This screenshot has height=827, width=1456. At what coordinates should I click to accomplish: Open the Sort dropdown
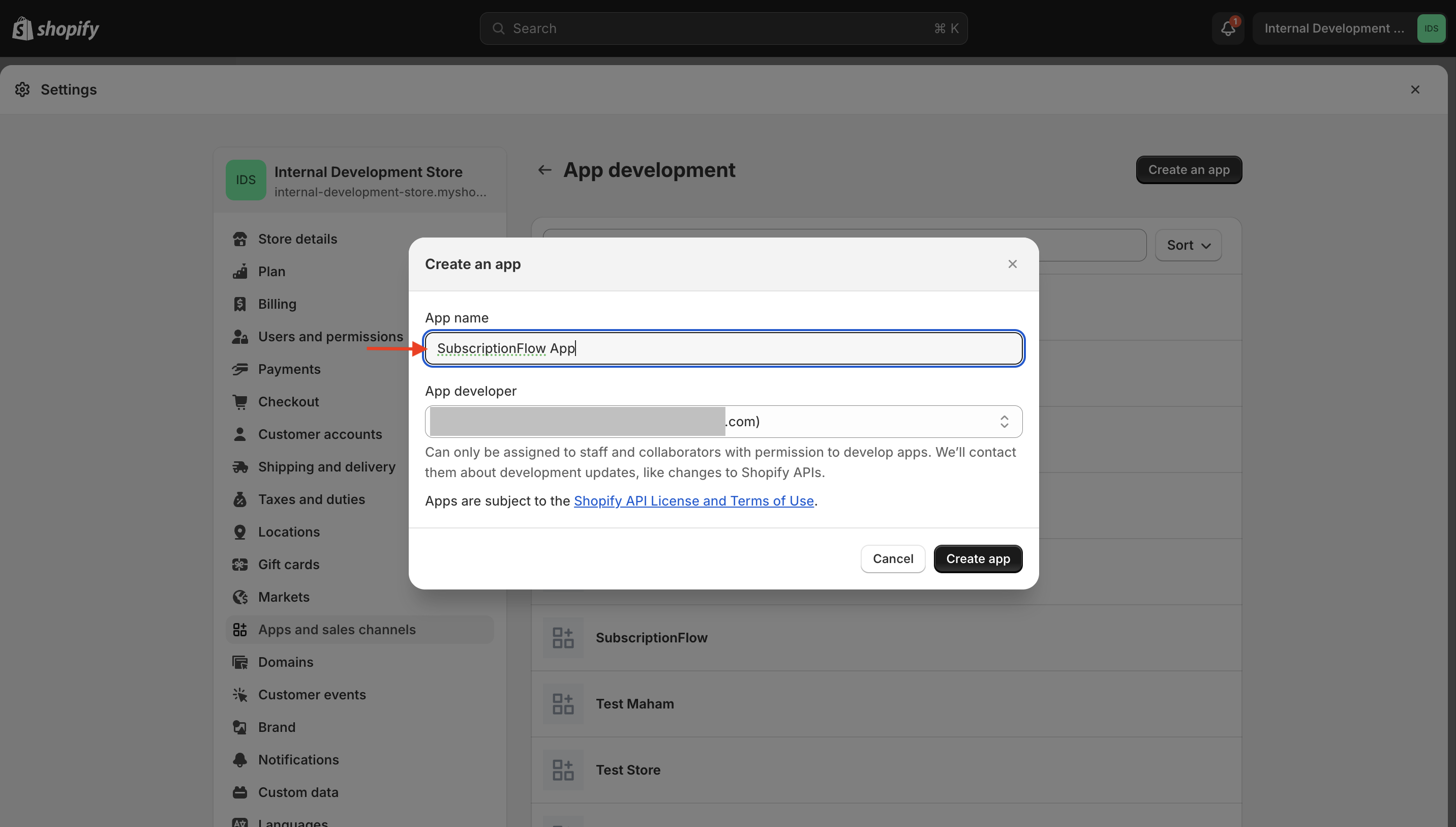[x=1188, y=245]
